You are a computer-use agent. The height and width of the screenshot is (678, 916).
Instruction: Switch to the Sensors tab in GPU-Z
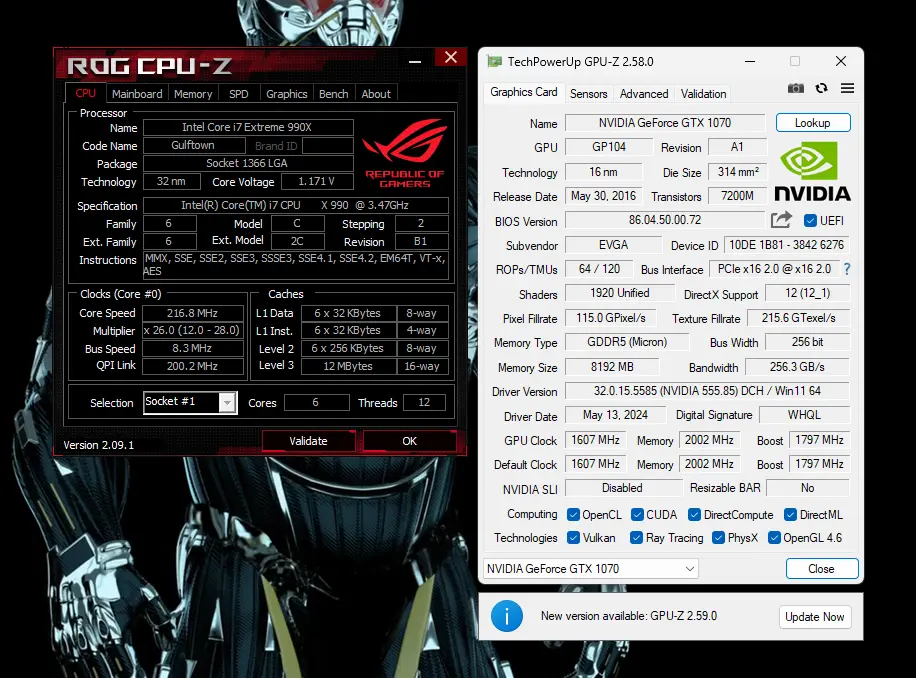(x=588, y=94)
